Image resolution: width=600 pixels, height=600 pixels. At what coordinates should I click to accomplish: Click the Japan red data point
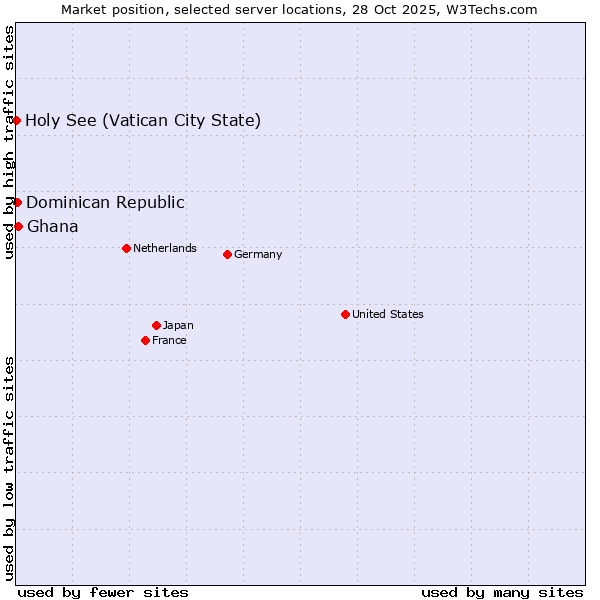[x=156, y=325]
